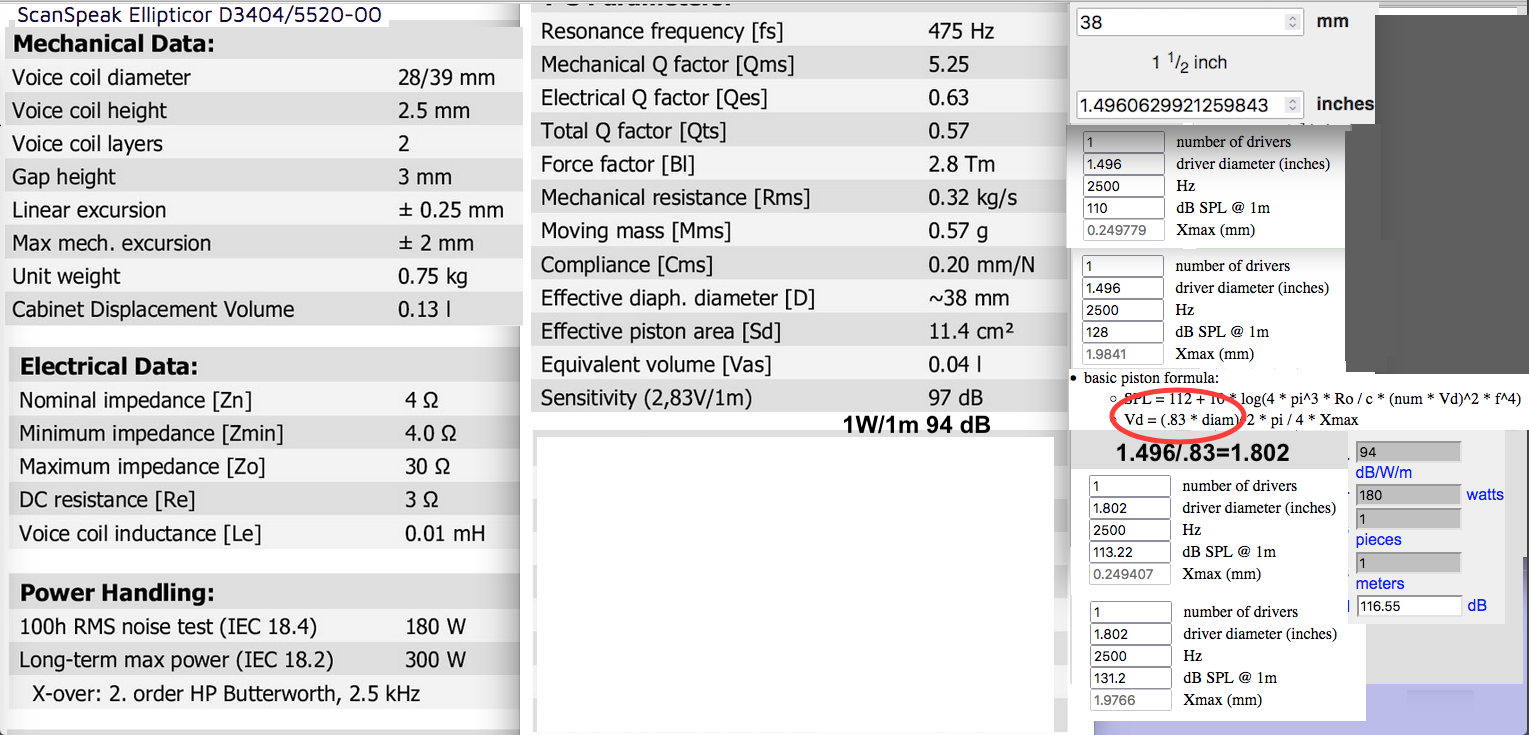Select the effective piston area value 11.4 cm²
This screenshot has height=735, width=1529.
point(971,331)
